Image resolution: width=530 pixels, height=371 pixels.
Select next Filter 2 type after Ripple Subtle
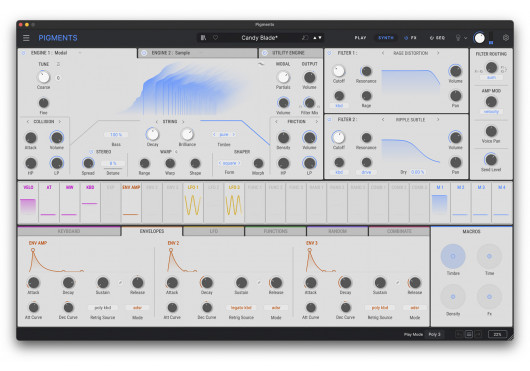438,120
